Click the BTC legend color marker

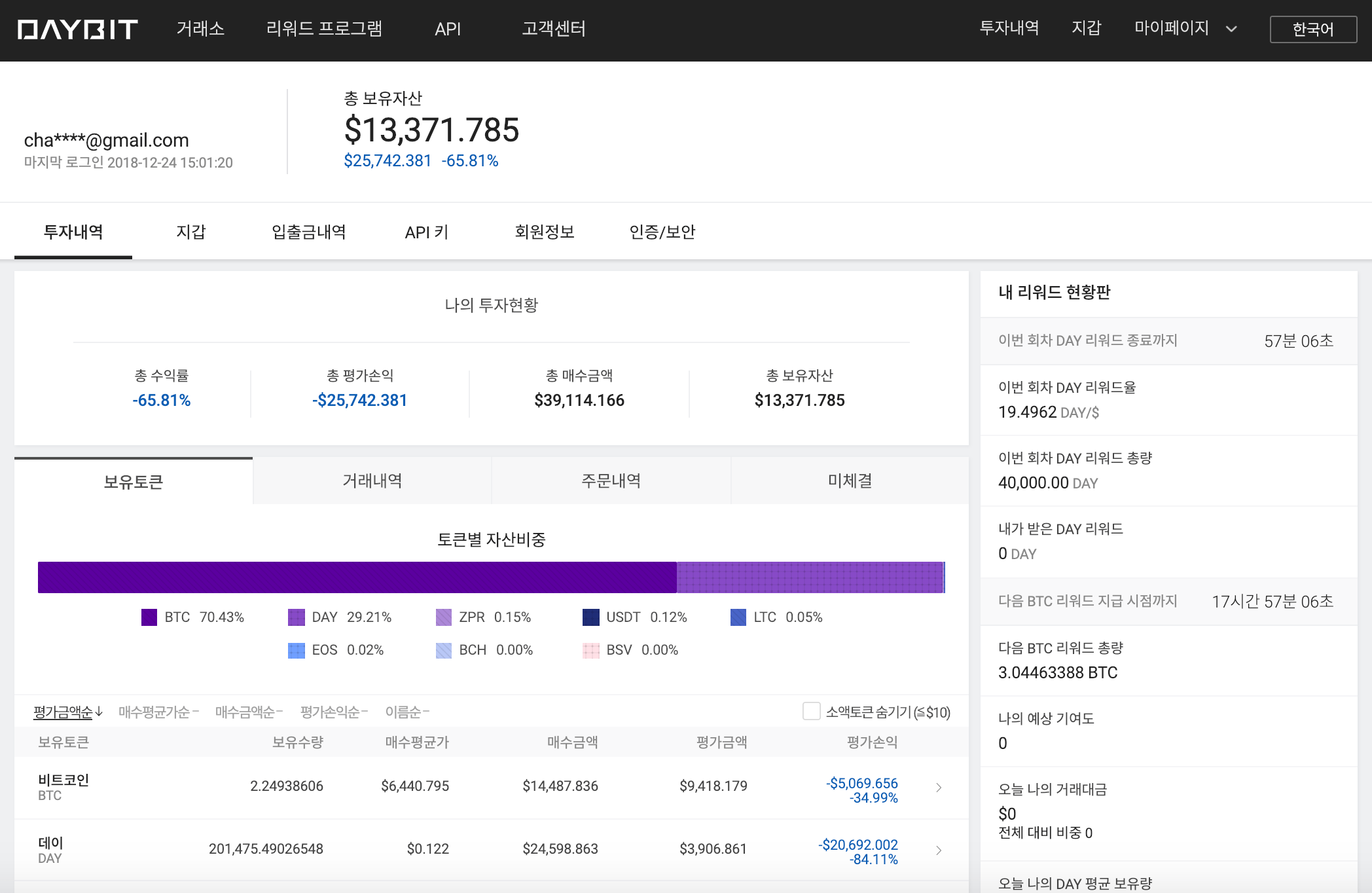coord(149,617)
